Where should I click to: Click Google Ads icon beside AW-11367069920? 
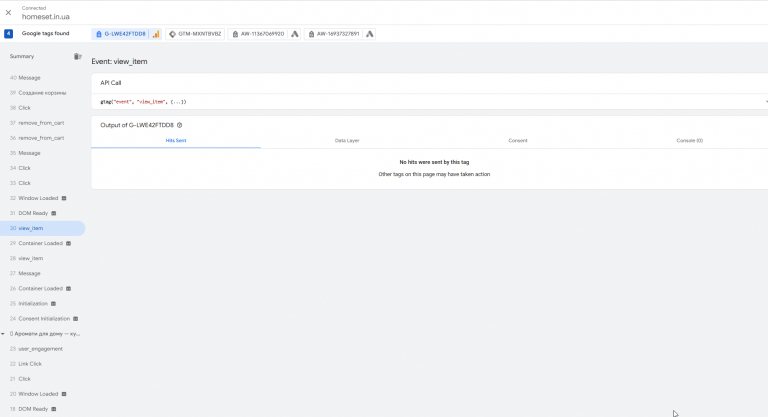coord(295,34)
